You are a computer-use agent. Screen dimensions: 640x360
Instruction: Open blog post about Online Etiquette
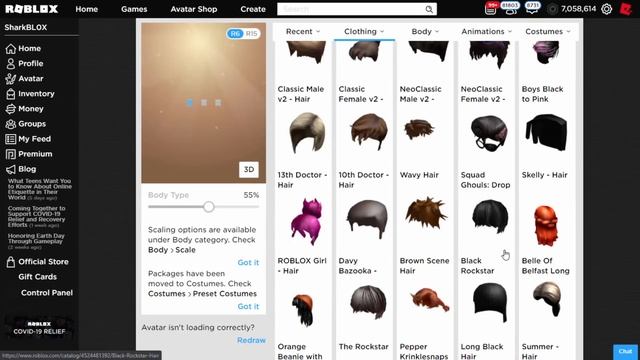(40, 189)
